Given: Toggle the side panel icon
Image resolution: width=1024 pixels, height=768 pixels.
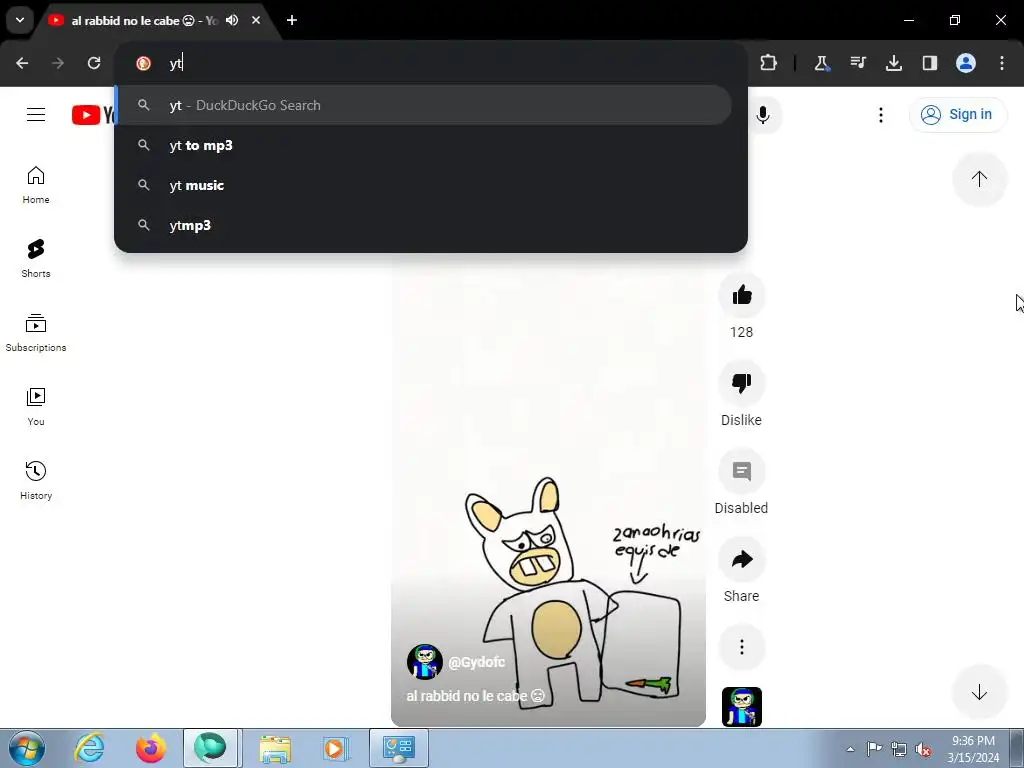Looking at the screenshot, I should 929,63.
